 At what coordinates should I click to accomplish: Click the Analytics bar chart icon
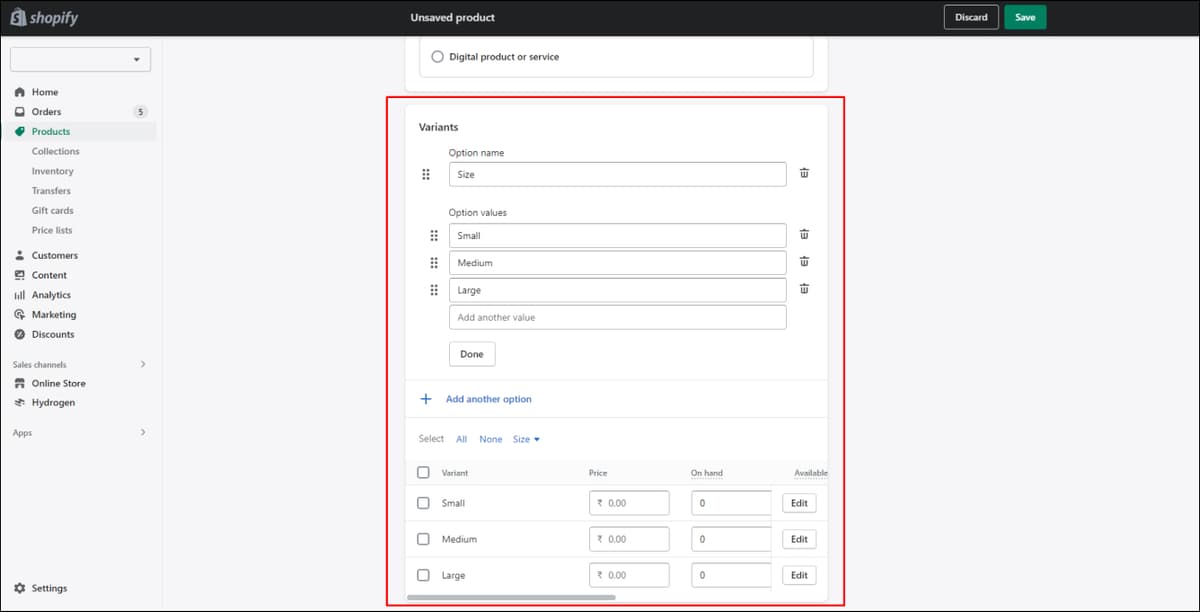click(x=19, y=295)
